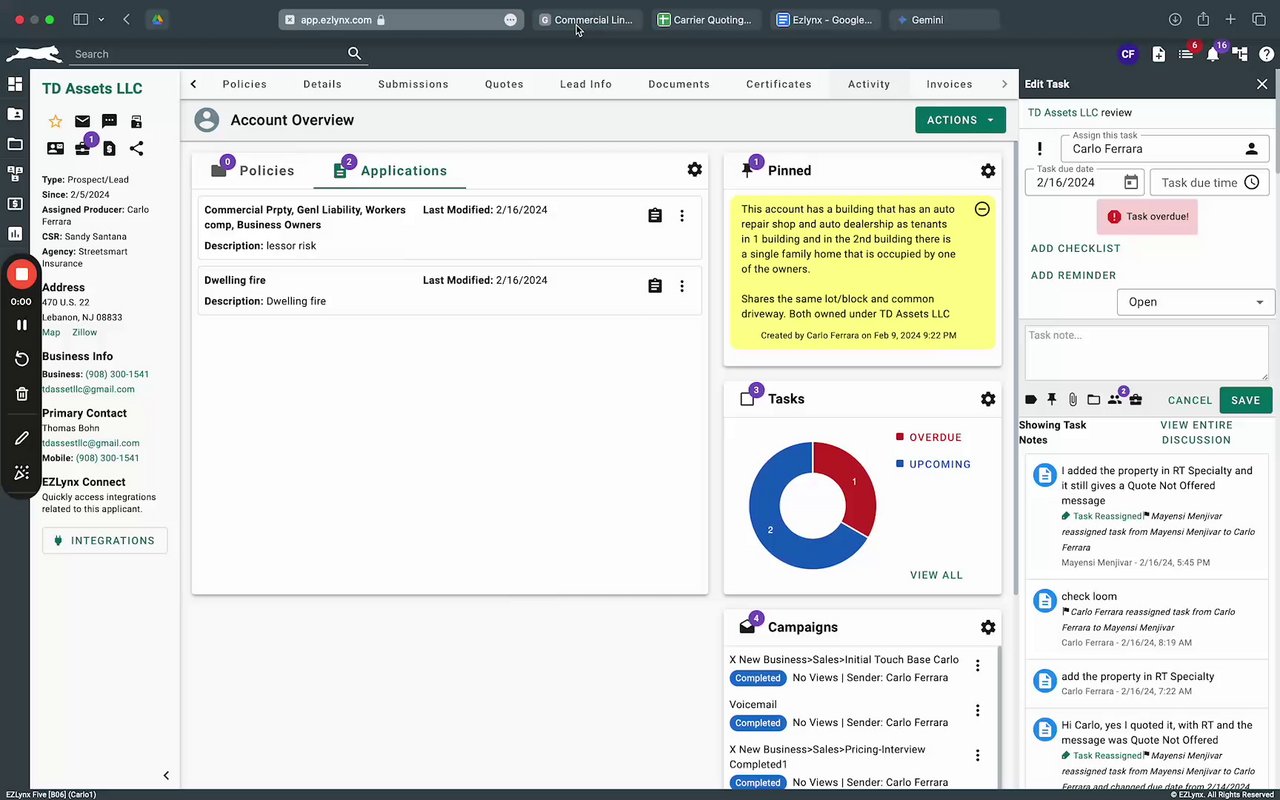The height and width of the screenshot is (800, 1280).
Task: Open task list icon with badge 6
Action: tap(1185, 54)
